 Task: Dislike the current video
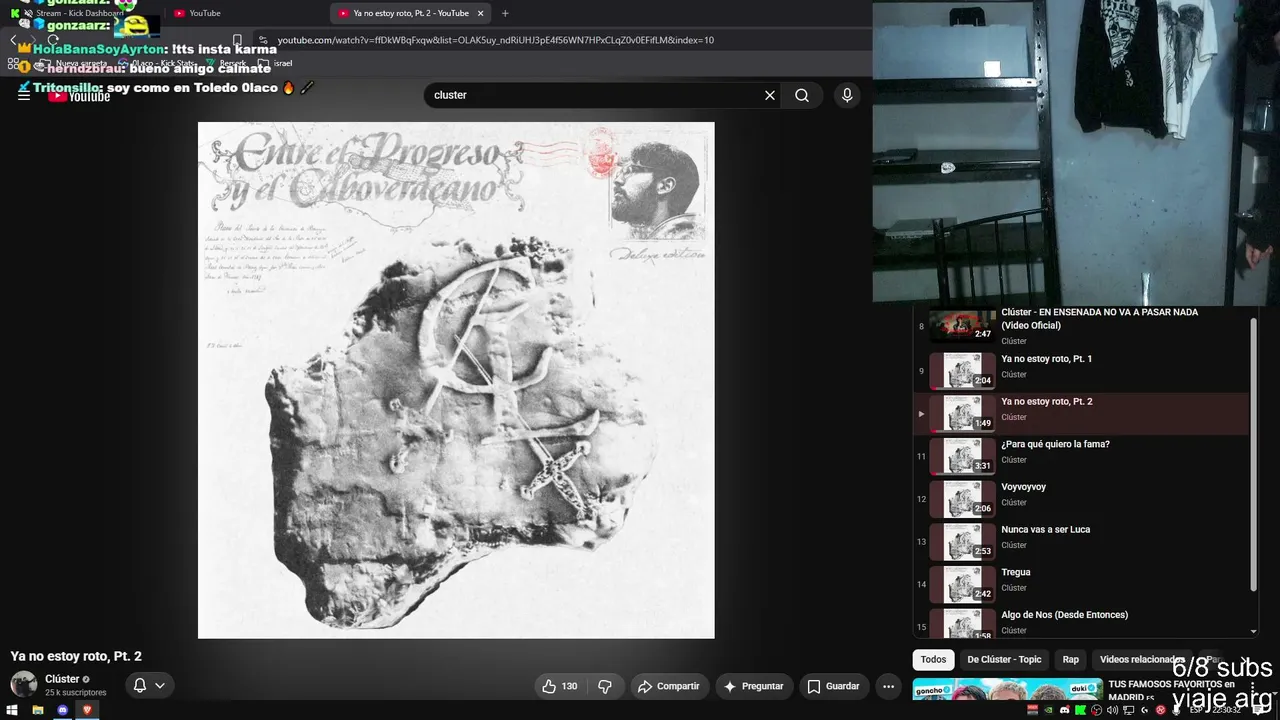coord(605,686)
